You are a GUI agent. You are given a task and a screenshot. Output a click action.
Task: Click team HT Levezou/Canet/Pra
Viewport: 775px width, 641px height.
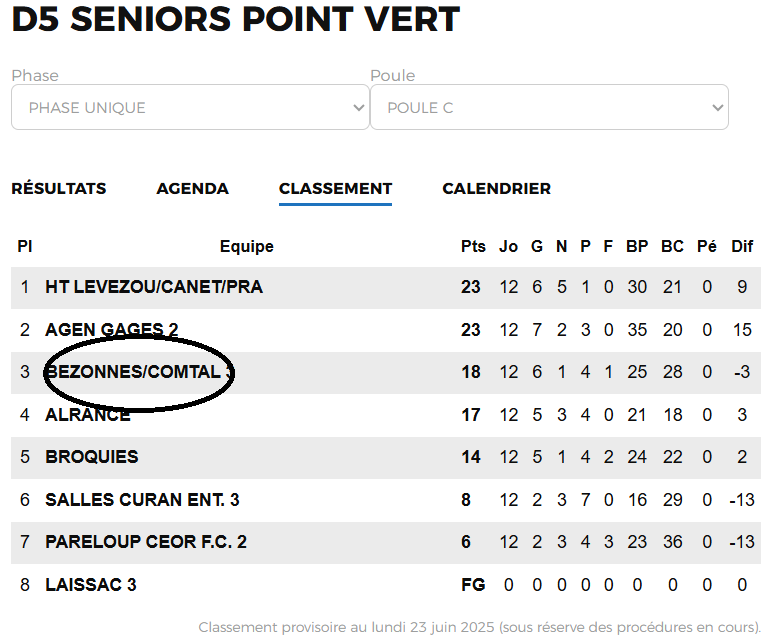[x=154, y=287]
